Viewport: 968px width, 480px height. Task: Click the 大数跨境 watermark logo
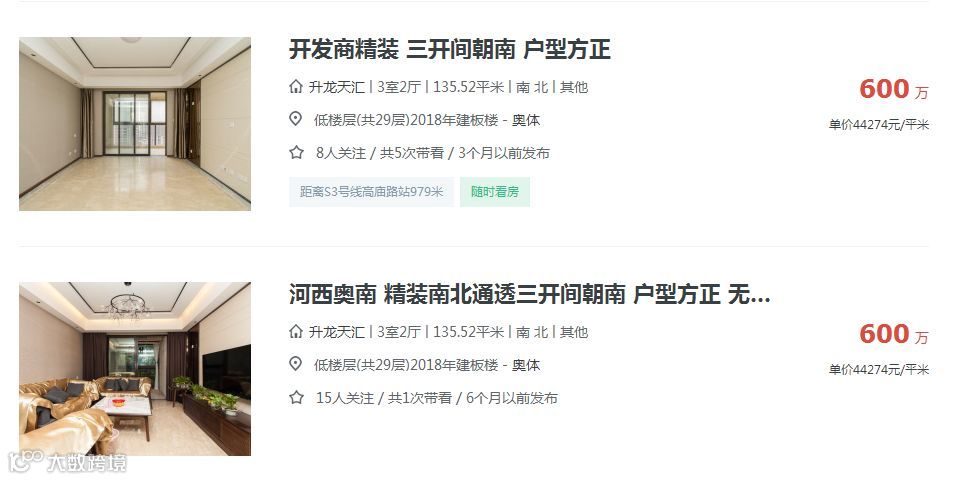[x=67, y=463]
